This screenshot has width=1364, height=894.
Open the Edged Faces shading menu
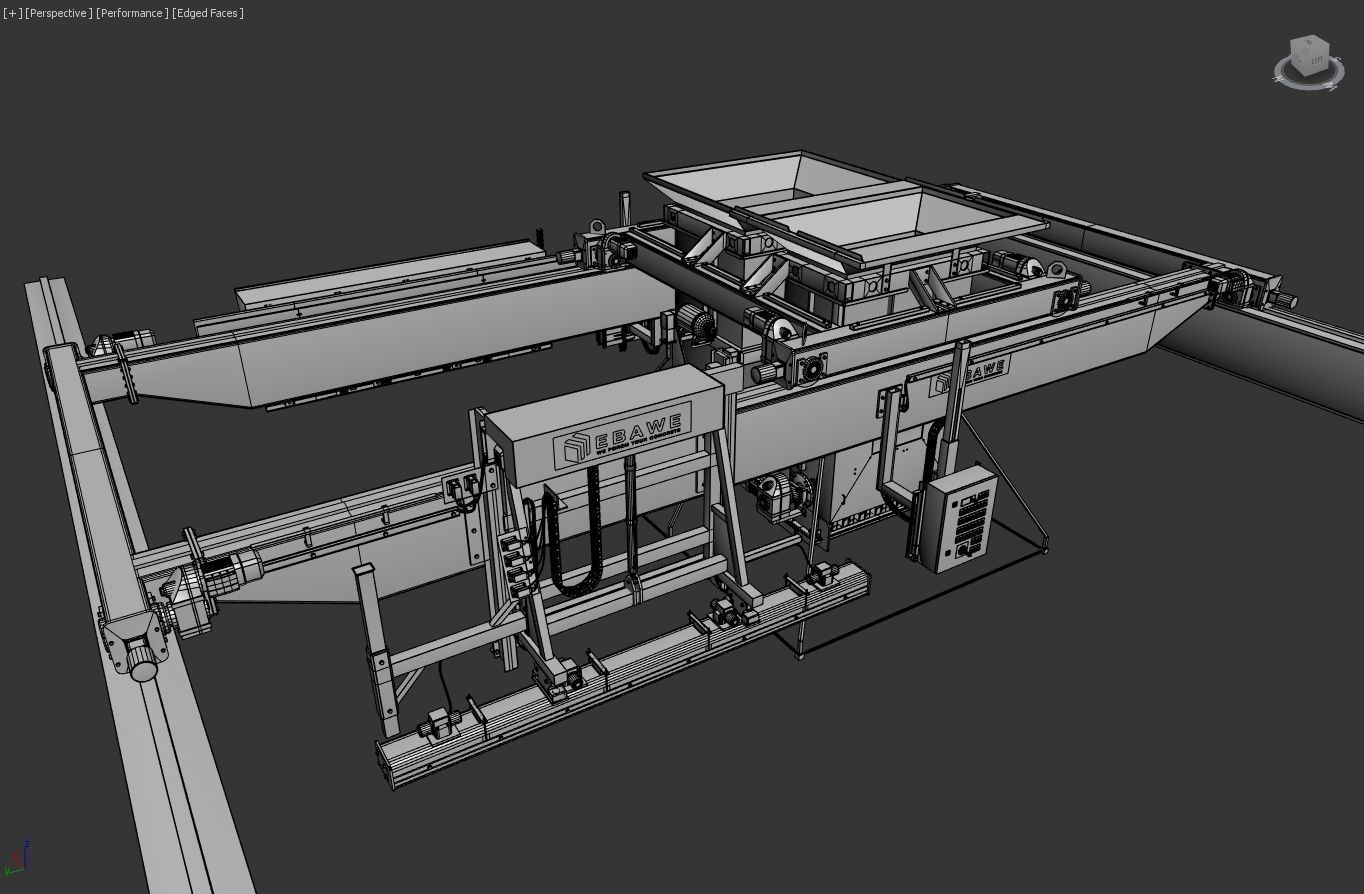tap(208, 13)
